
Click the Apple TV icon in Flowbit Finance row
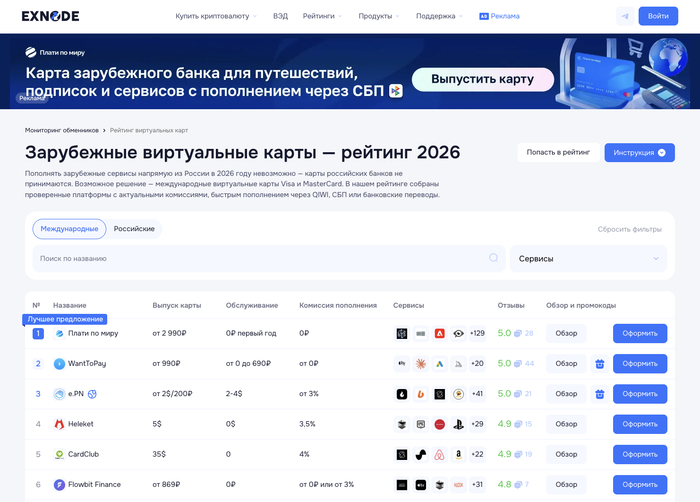click(421, 485)
